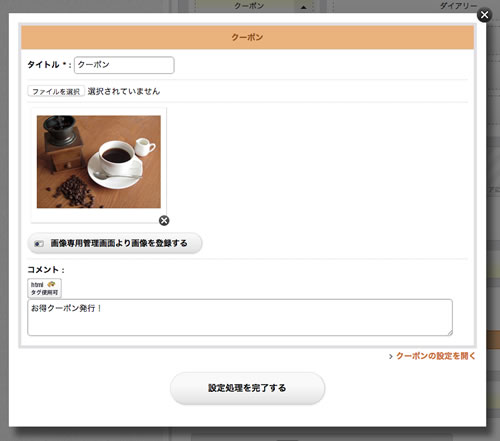Click 設定処理を完了する button

[x=247, y=388]
